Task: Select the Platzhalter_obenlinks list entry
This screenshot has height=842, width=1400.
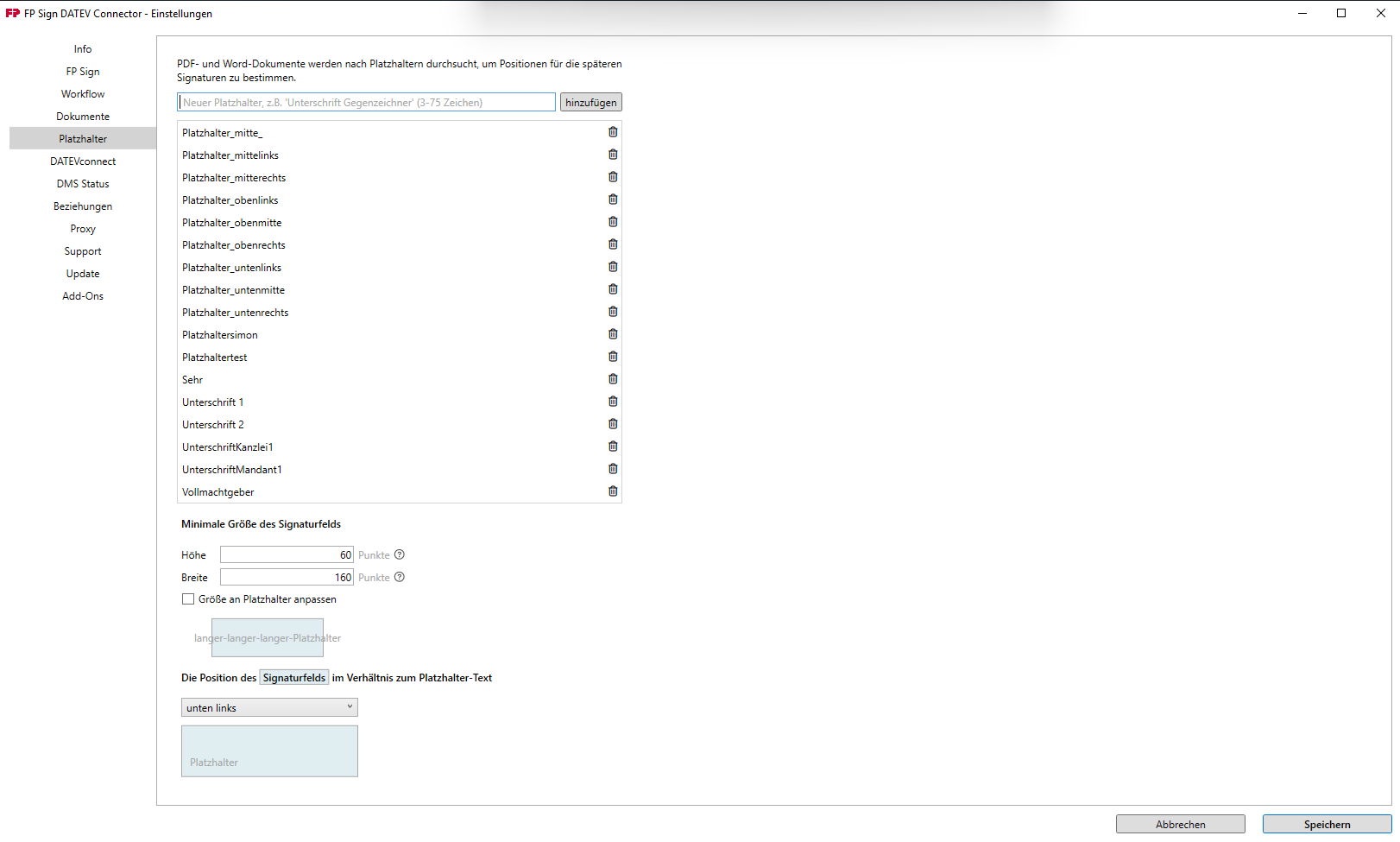Action: tap(400, 199)
